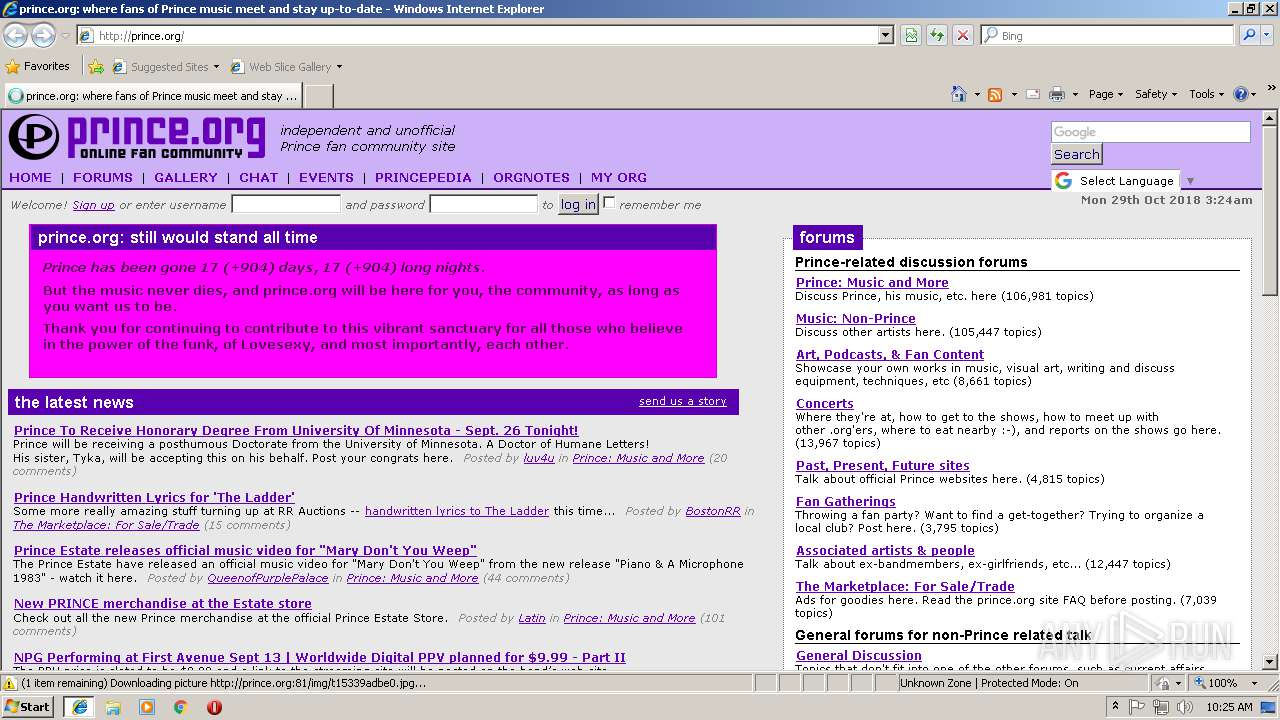The image size is (1280, 720).
Task: Open Fan Gatherings forum link
Action: point(846,501)
